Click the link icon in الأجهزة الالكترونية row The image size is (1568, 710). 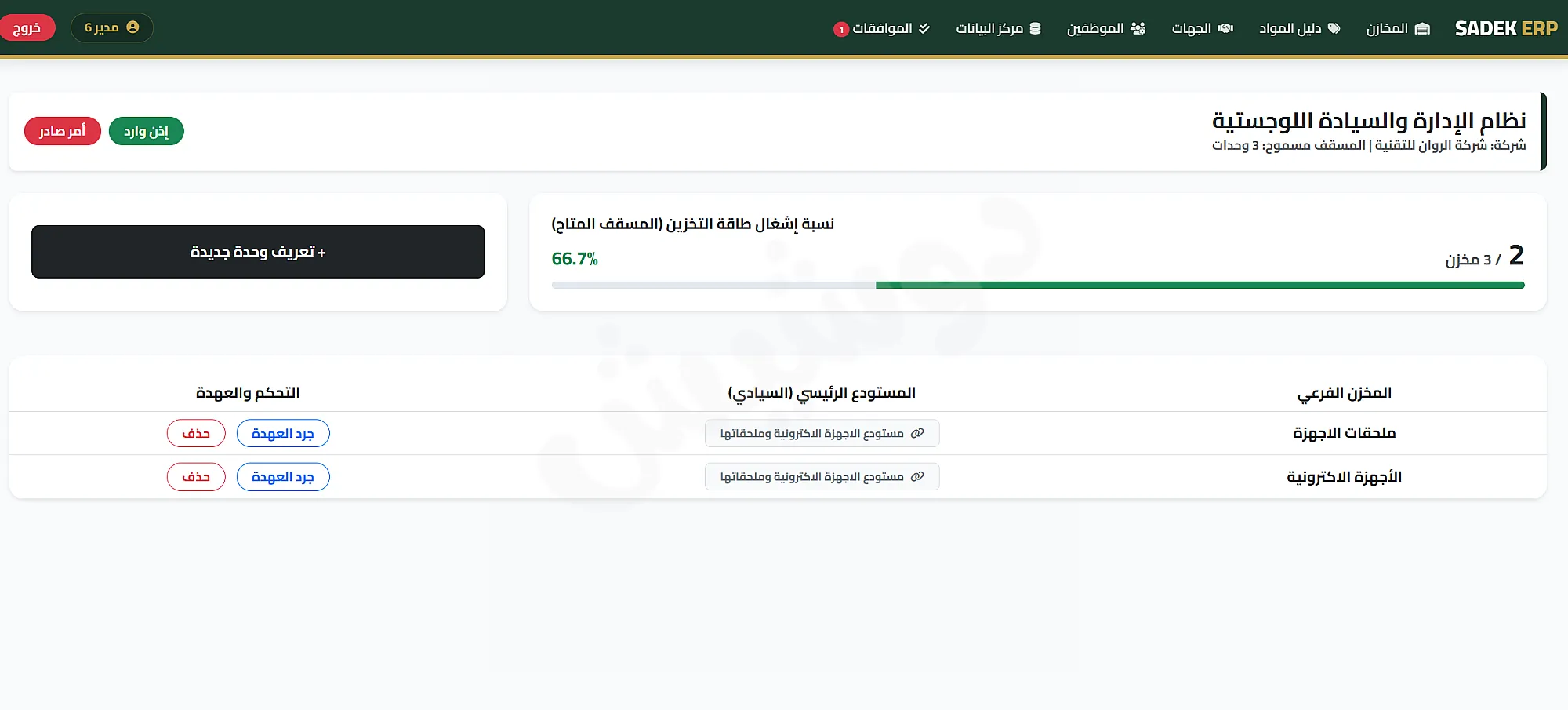click(917, 476)
